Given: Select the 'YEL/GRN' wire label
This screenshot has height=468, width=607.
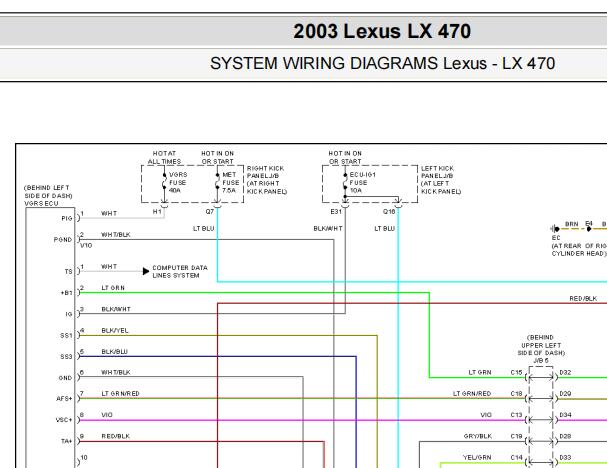Looking at the screenshot, I should (x=477, y=458).
